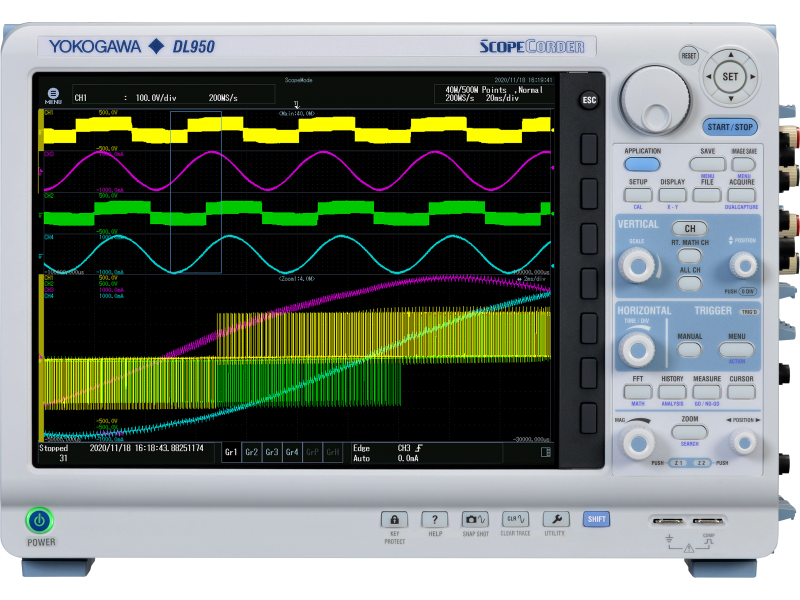Screen dimensions: 800x600
Task: Click the left arrow beside SET
Action: click(x=708, y=77)
